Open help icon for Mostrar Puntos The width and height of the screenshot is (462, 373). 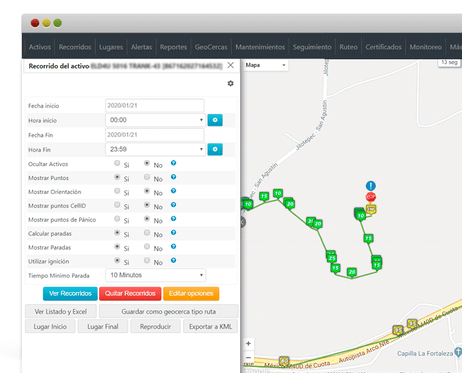pos(173,177)
